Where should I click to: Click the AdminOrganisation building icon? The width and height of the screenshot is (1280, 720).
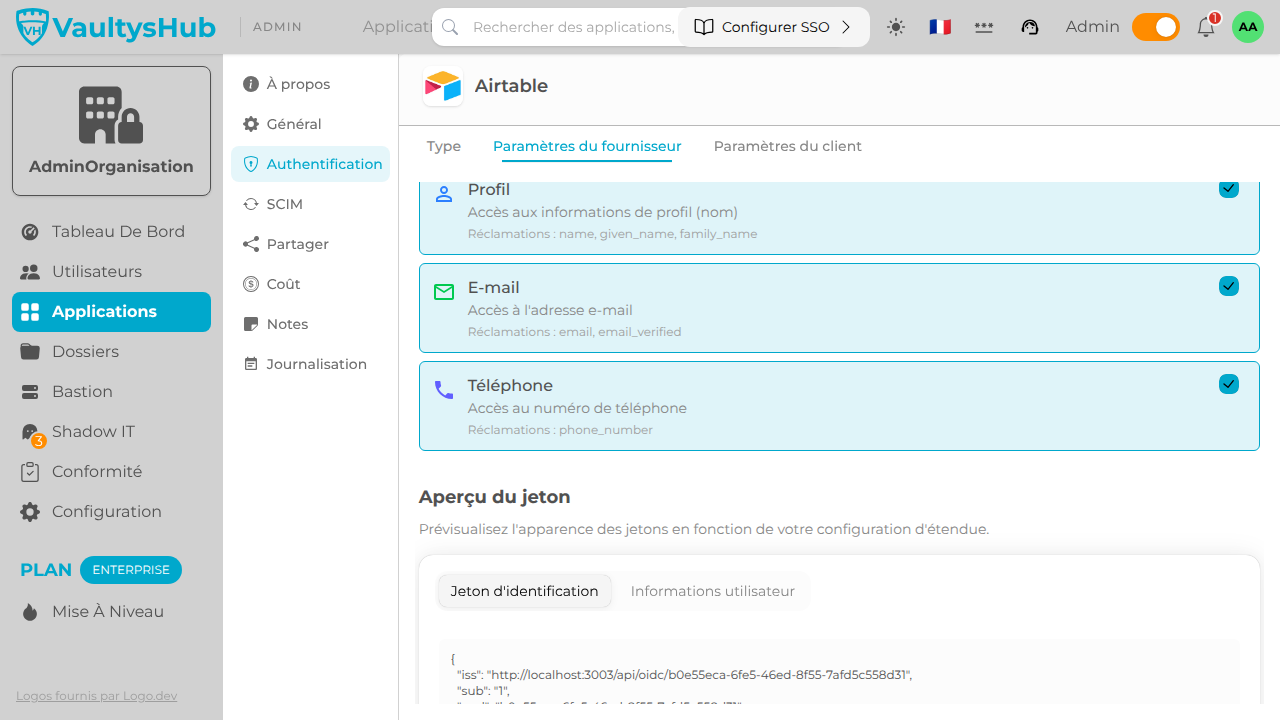pyautogui.click(x=111, y=115)
